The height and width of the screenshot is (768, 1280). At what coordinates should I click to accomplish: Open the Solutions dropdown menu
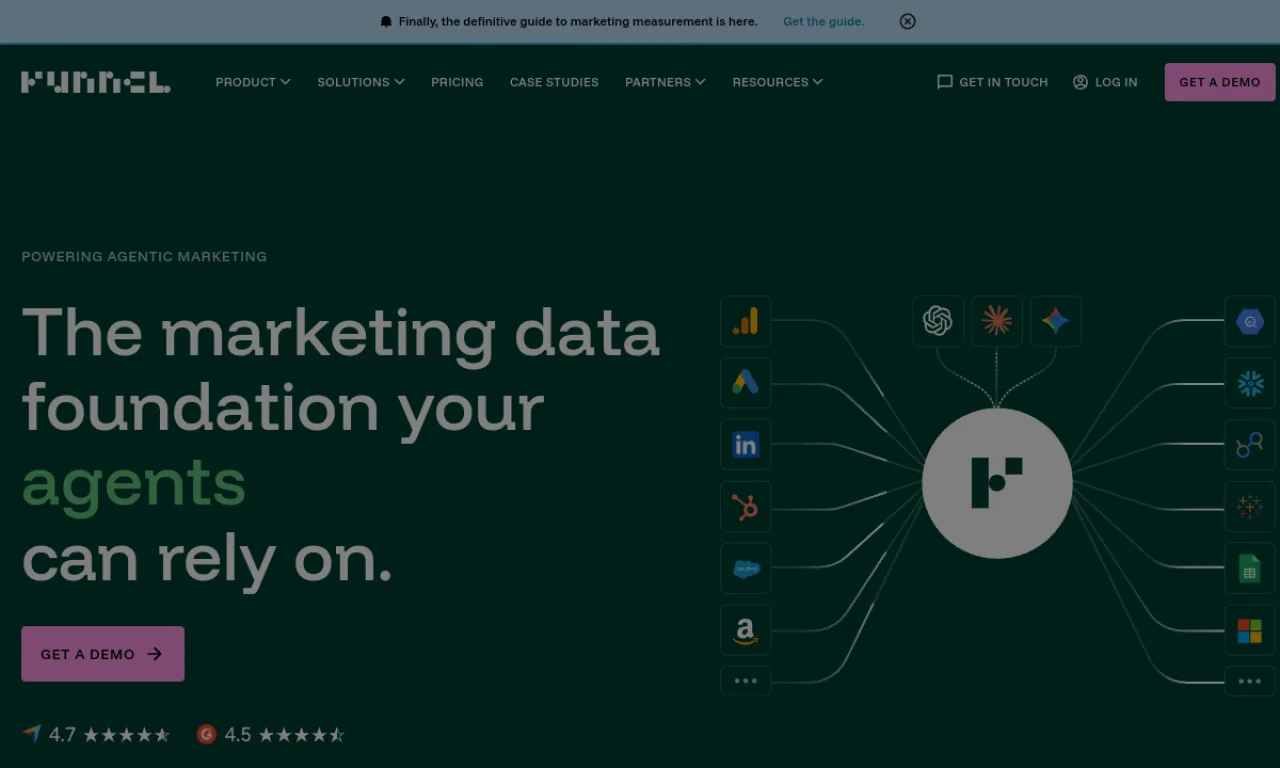(361, 82)
